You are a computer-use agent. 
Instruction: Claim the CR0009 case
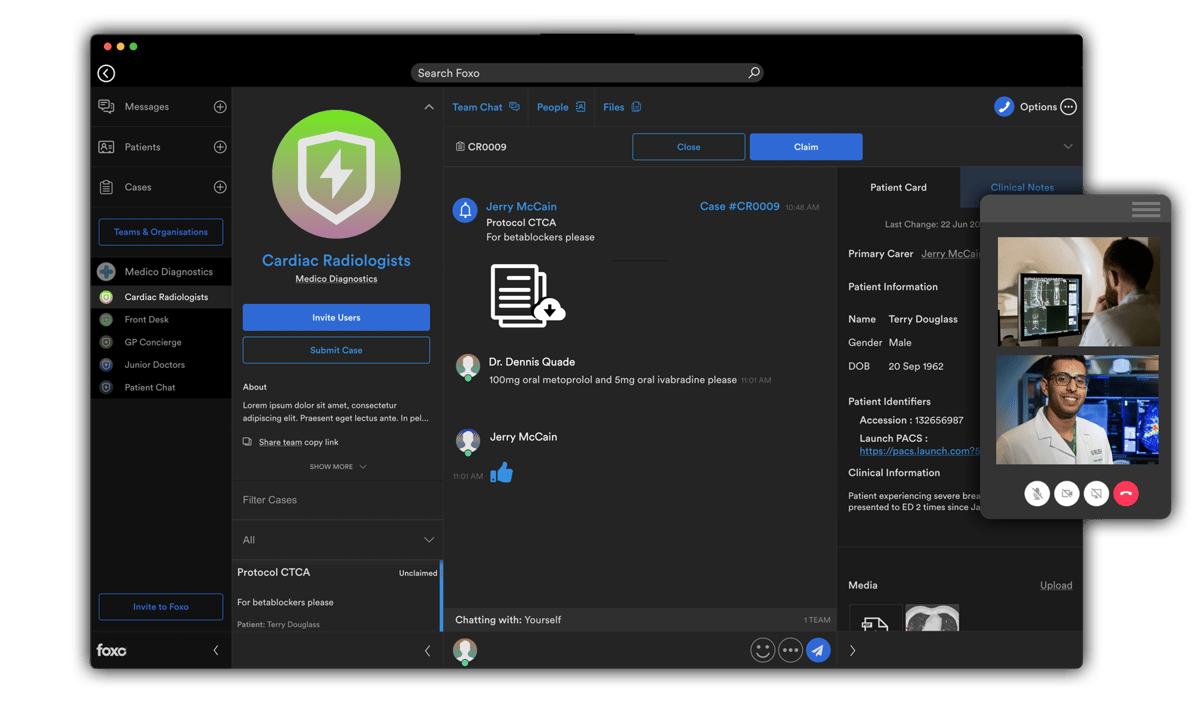805,146
